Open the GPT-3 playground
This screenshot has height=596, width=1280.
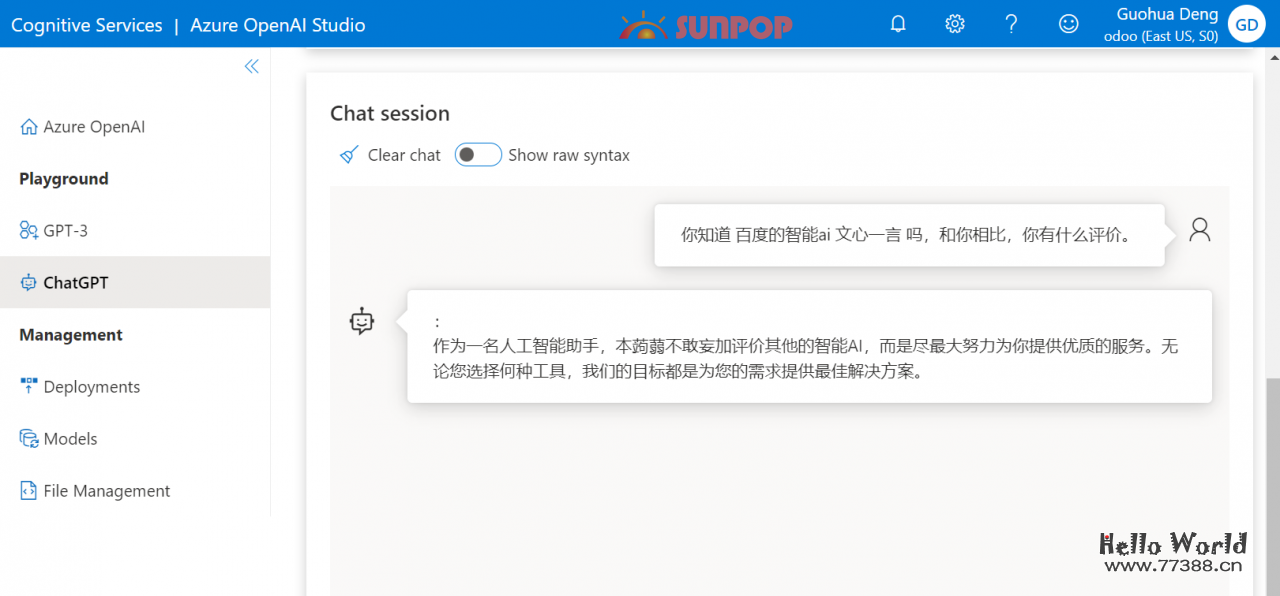pos(65,230)
